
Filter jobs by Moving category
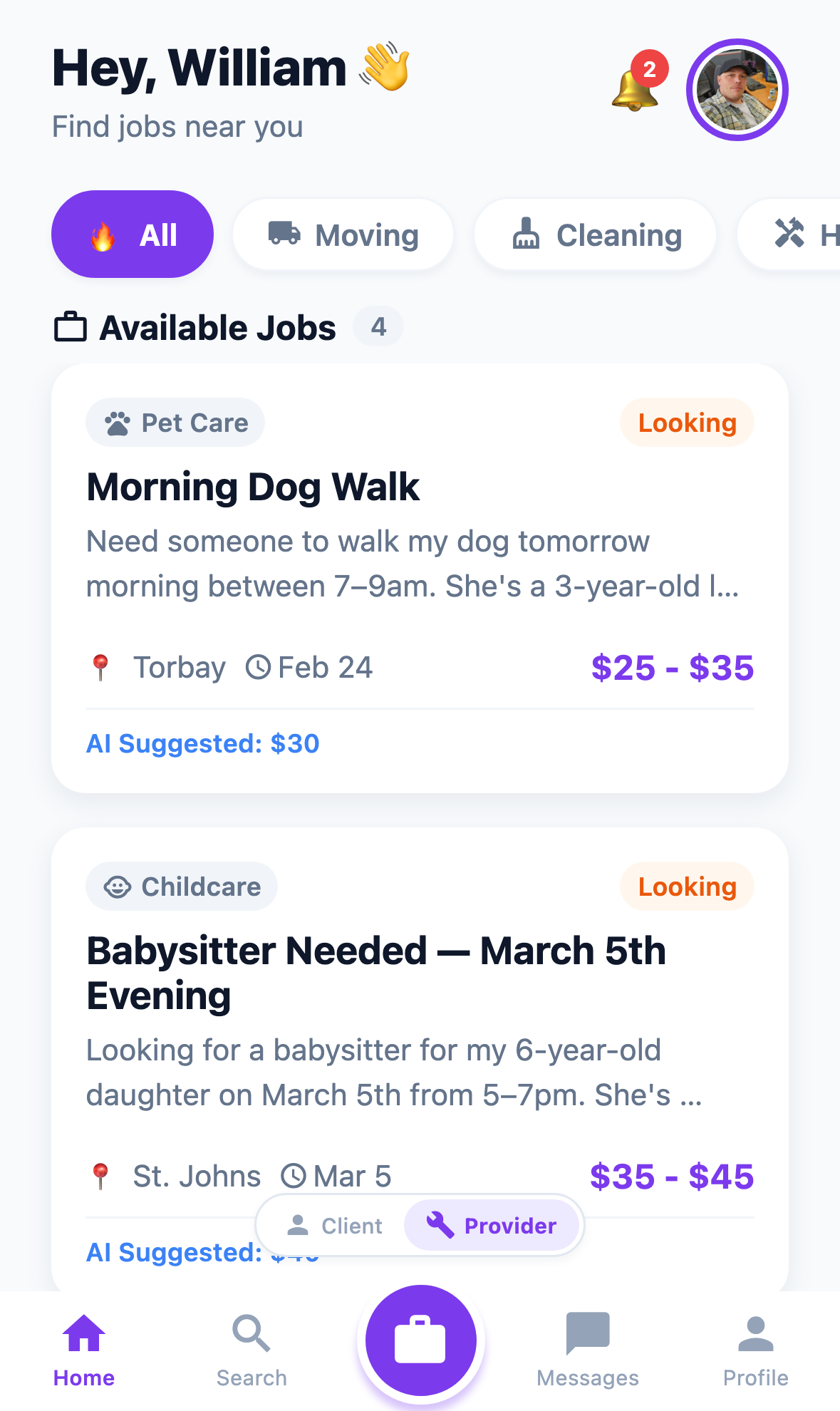[x=343, y=234]
